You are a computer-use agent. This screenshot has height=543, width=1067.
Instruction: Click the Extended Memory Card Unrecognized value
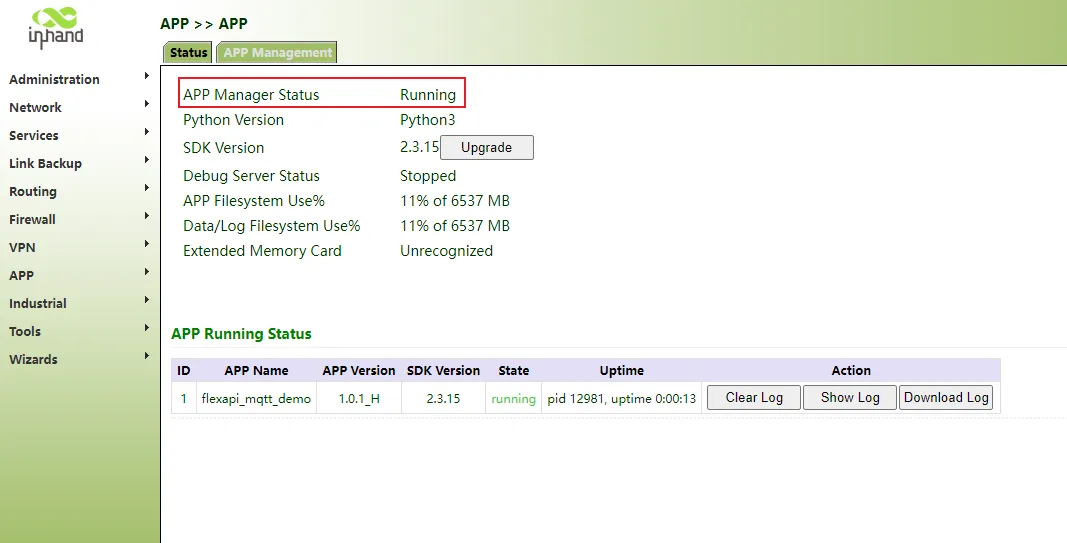tap(446, 251)
